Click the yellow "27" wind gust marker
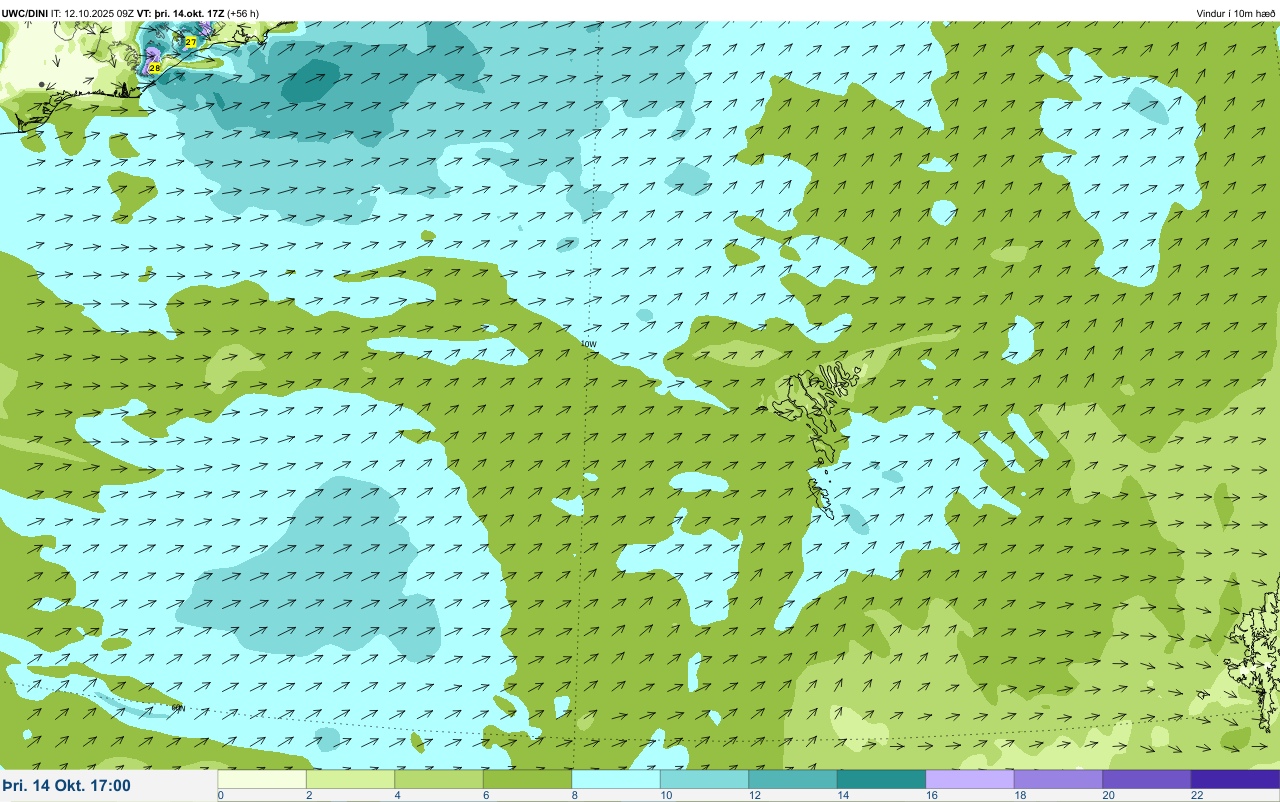The height and width of the screenshot is (802, 1280). 190,42
